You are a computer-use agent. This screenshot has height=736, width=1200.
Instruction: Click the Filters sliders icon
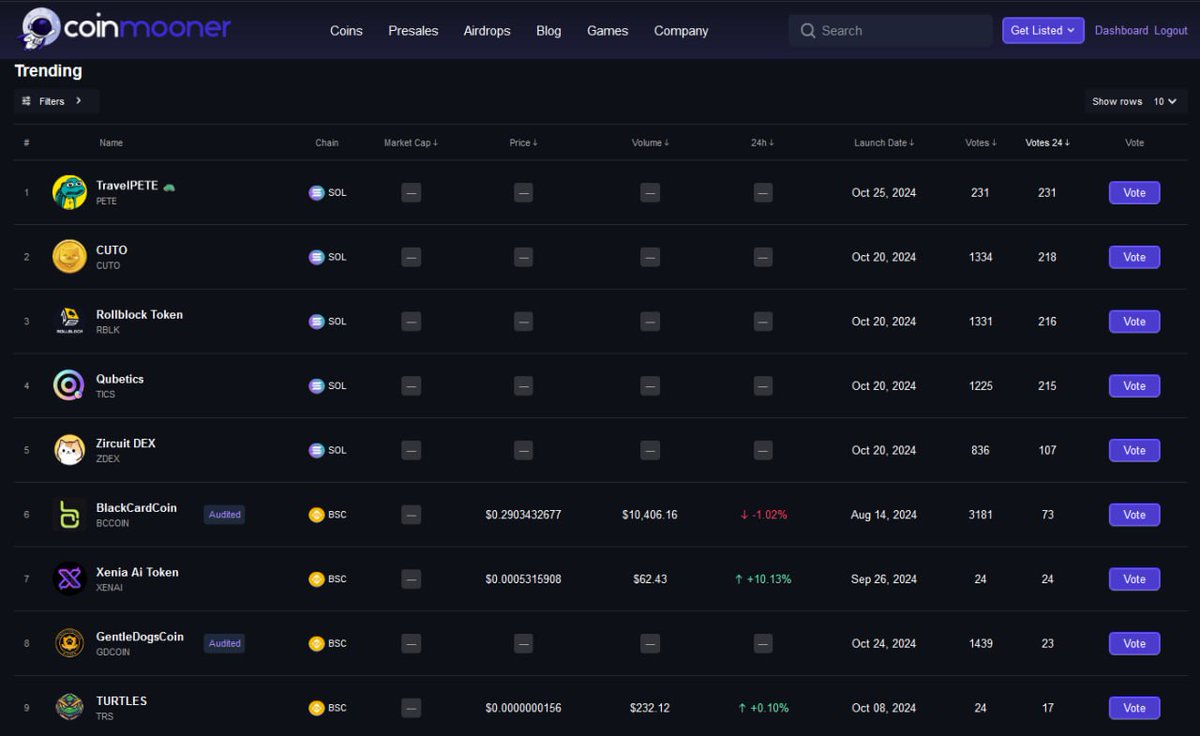27,101
